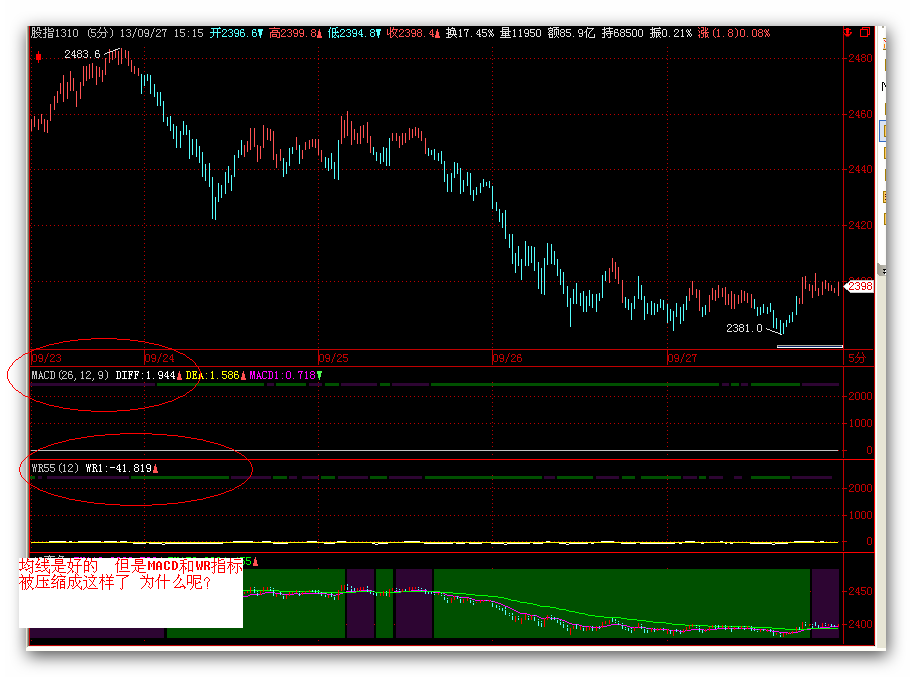Click the white range bar under the 2381.0 low
The height and width of the screenshot is (677, 912).
(x=810, y=347)
